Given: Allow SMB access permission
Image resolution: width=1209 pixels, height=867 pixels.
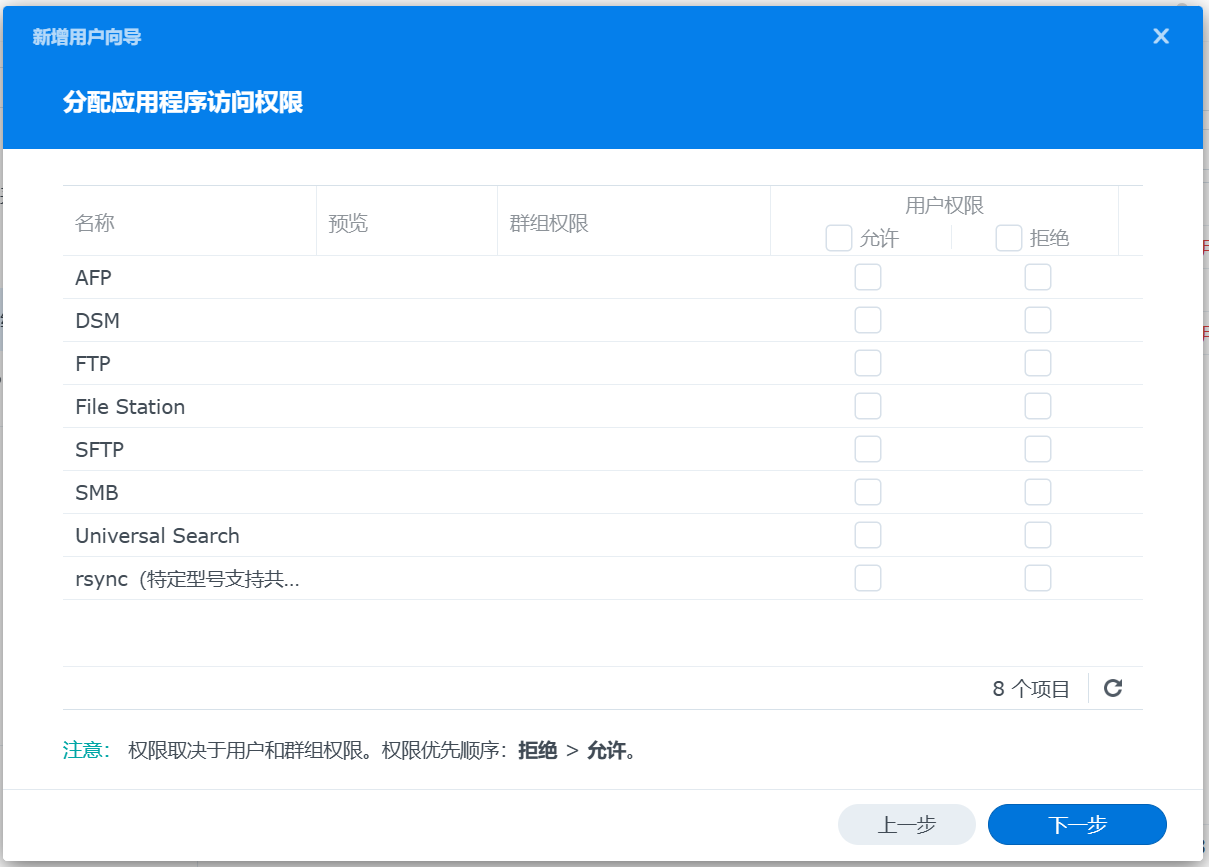Looking at the screenshot, I should (x=868, y=492).
